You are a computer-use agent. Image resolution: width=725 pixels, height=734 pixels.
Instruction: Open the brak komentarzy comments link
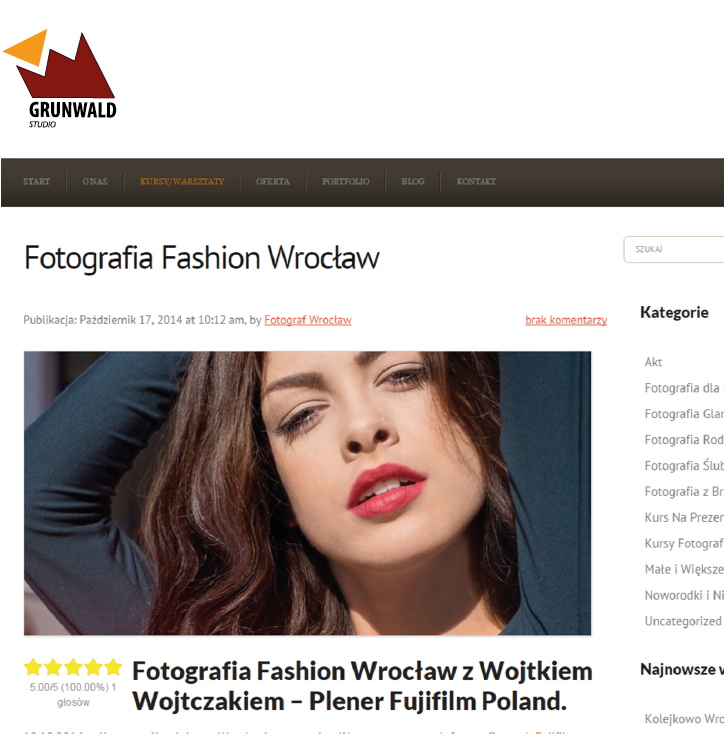(x=566, y=320)
